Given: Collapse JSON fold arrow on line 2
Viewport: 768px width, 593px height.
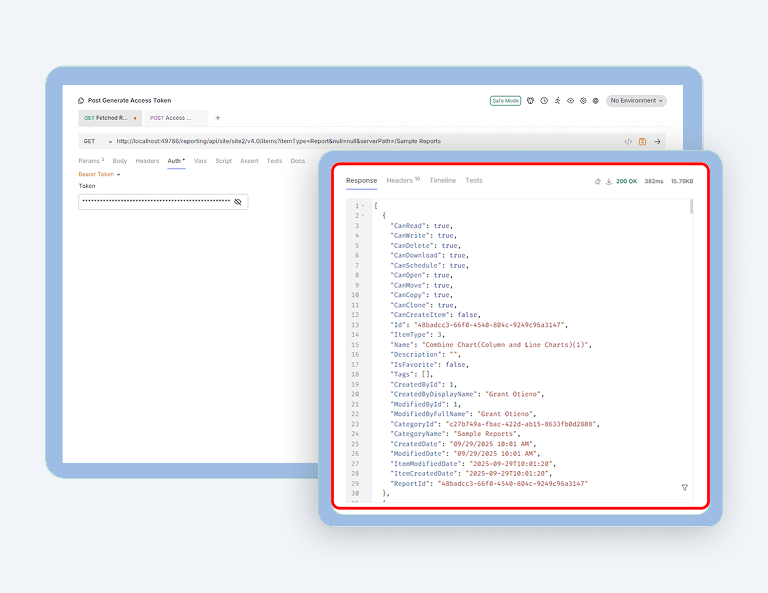Looking at the screenshot, I should pos(363,216).
